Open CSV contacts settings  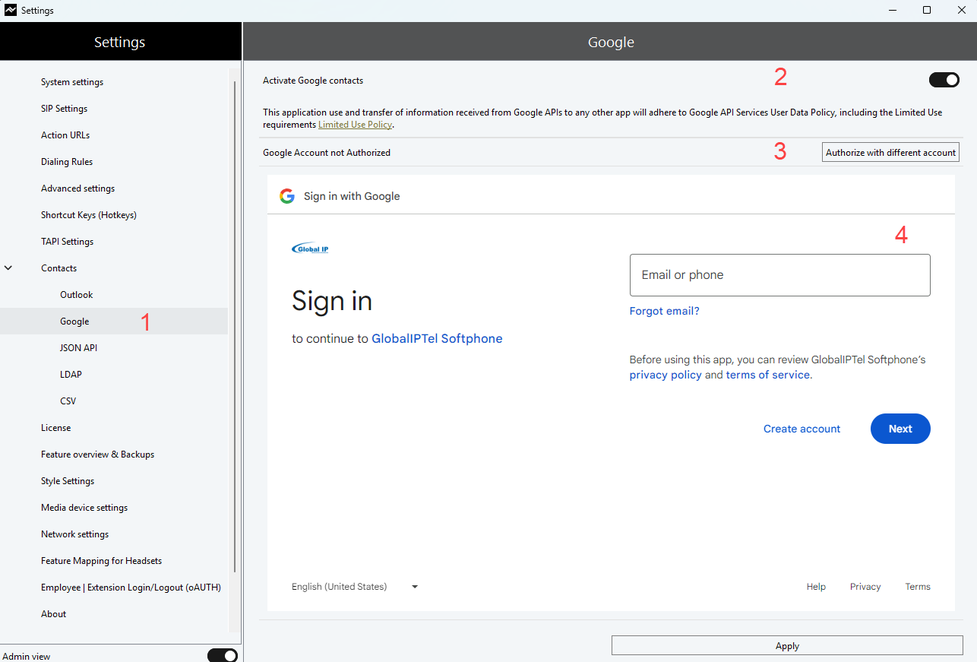pos(68,401)
